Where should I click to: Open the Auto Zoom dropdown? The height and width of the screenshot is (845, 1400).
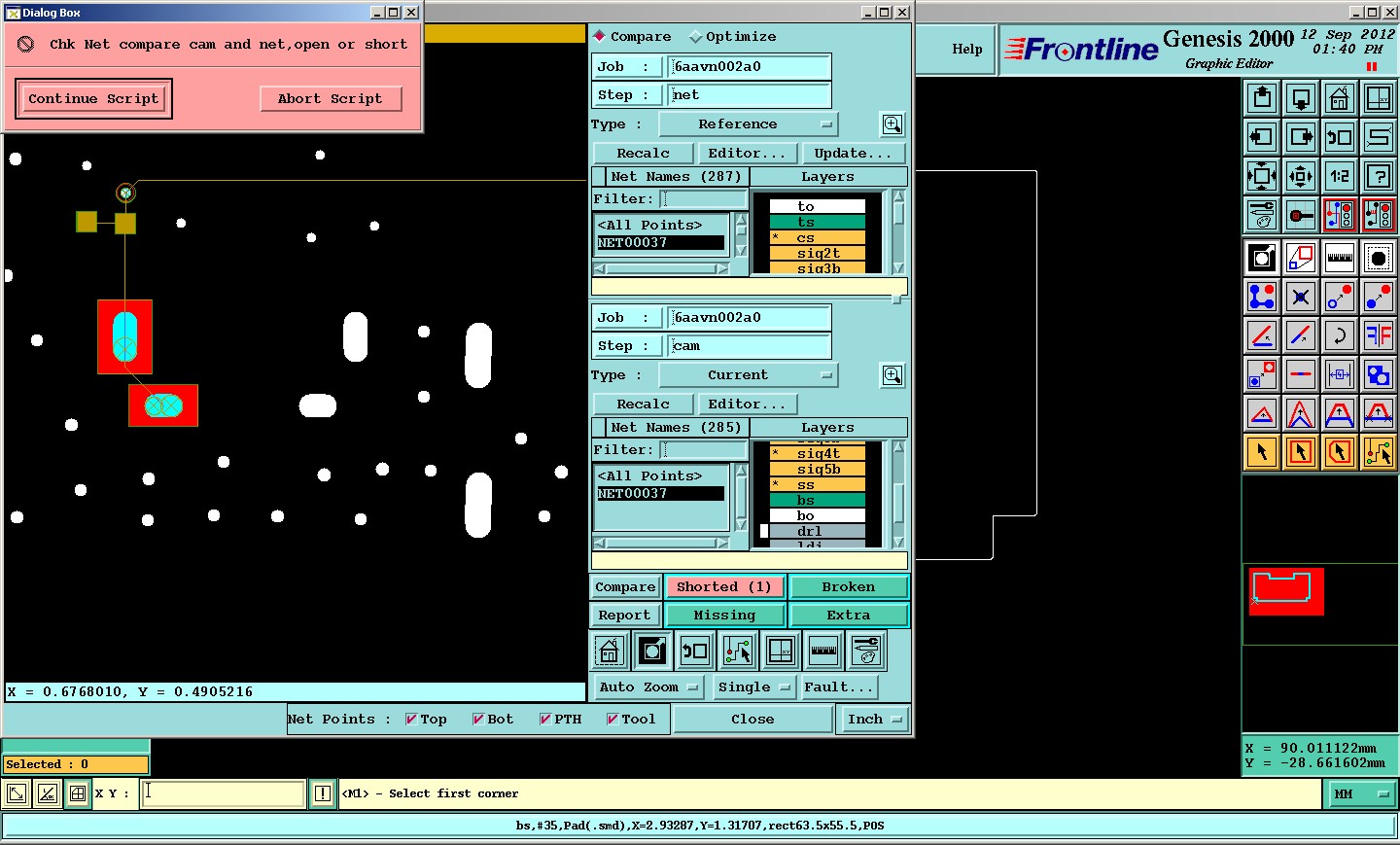647,687
